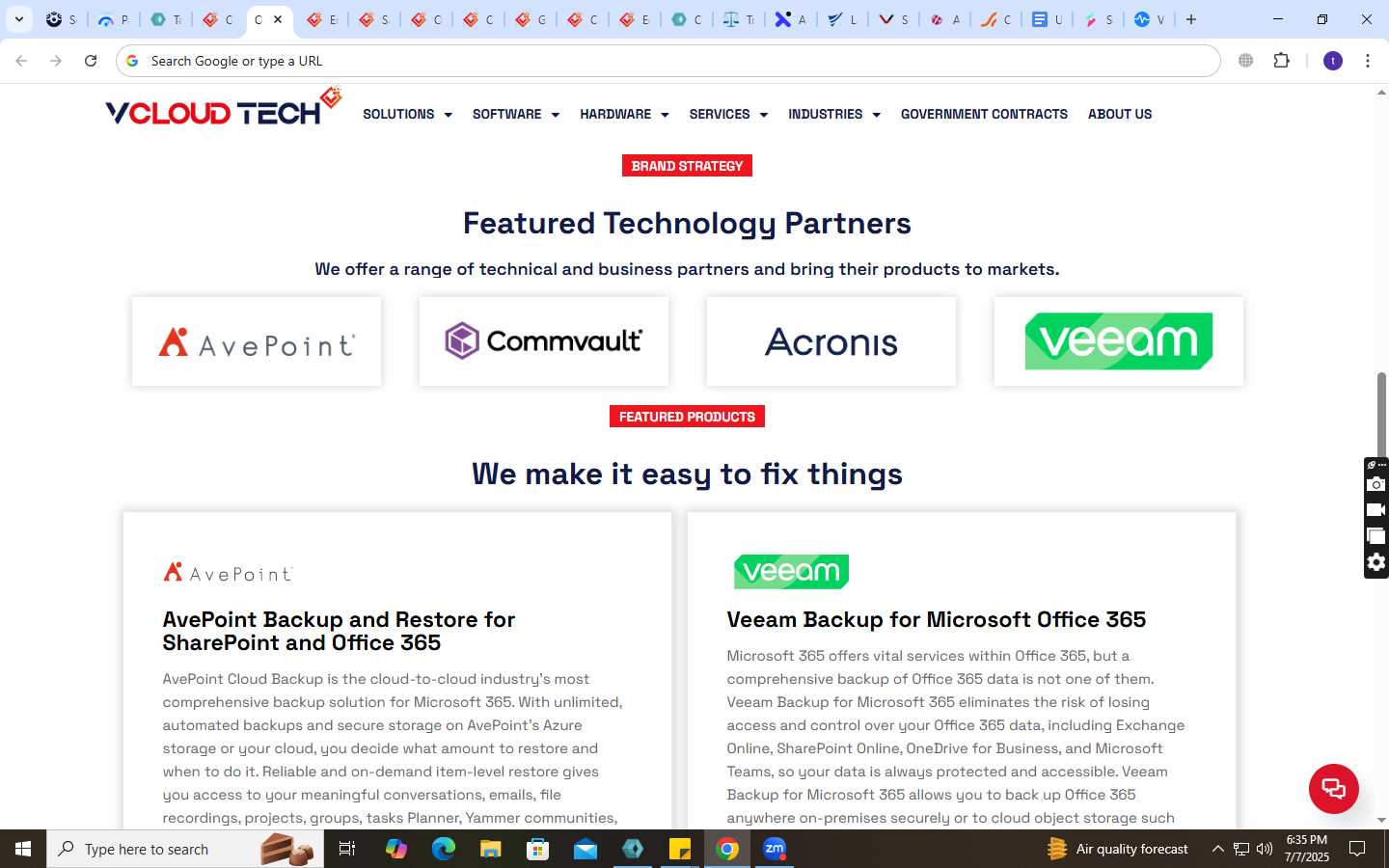Go back using the browser back arrow
This screenshot has height=868, width=1389.
coord(21,61)
